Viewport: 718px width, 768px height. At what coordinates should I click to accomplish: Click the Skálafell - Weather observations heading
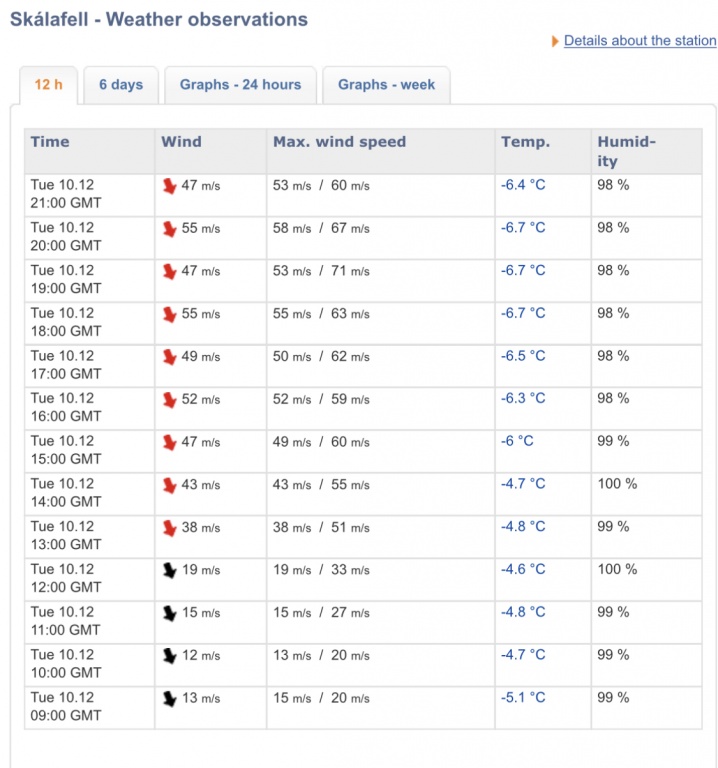(x=159, y=19)
